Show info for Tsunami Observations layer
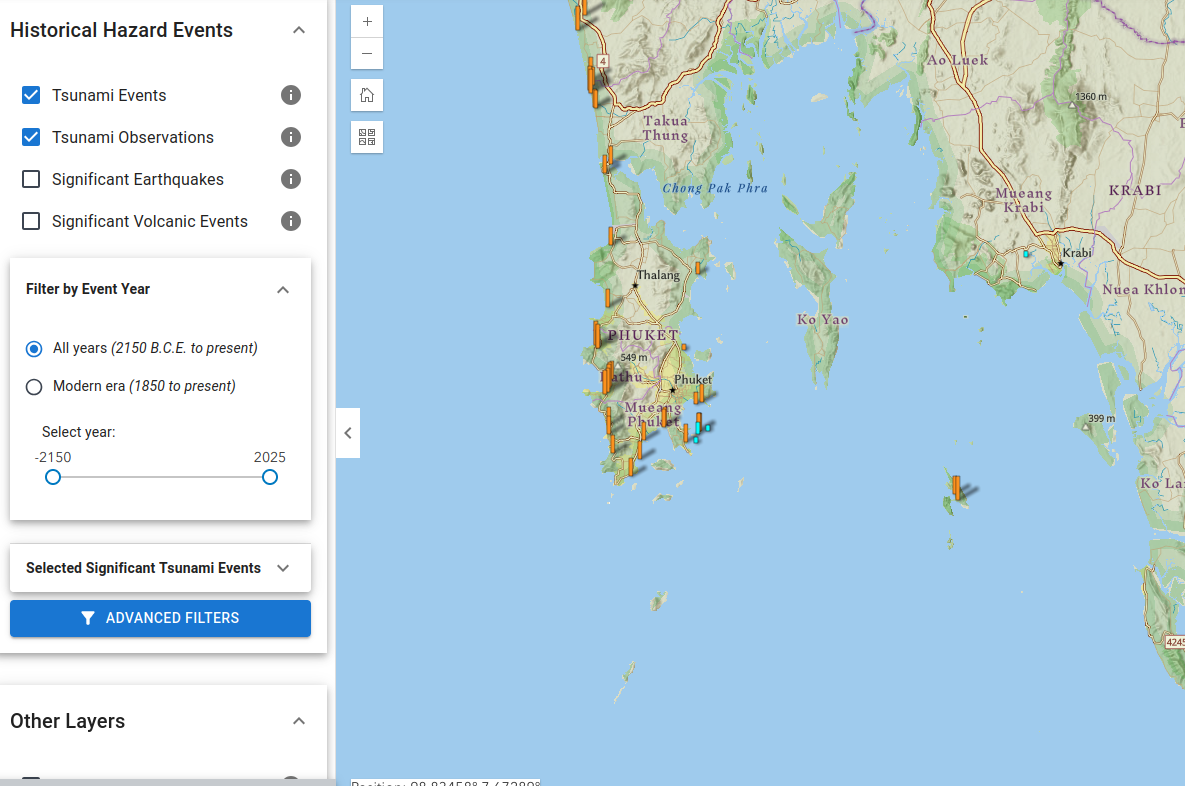 point(291,137)
